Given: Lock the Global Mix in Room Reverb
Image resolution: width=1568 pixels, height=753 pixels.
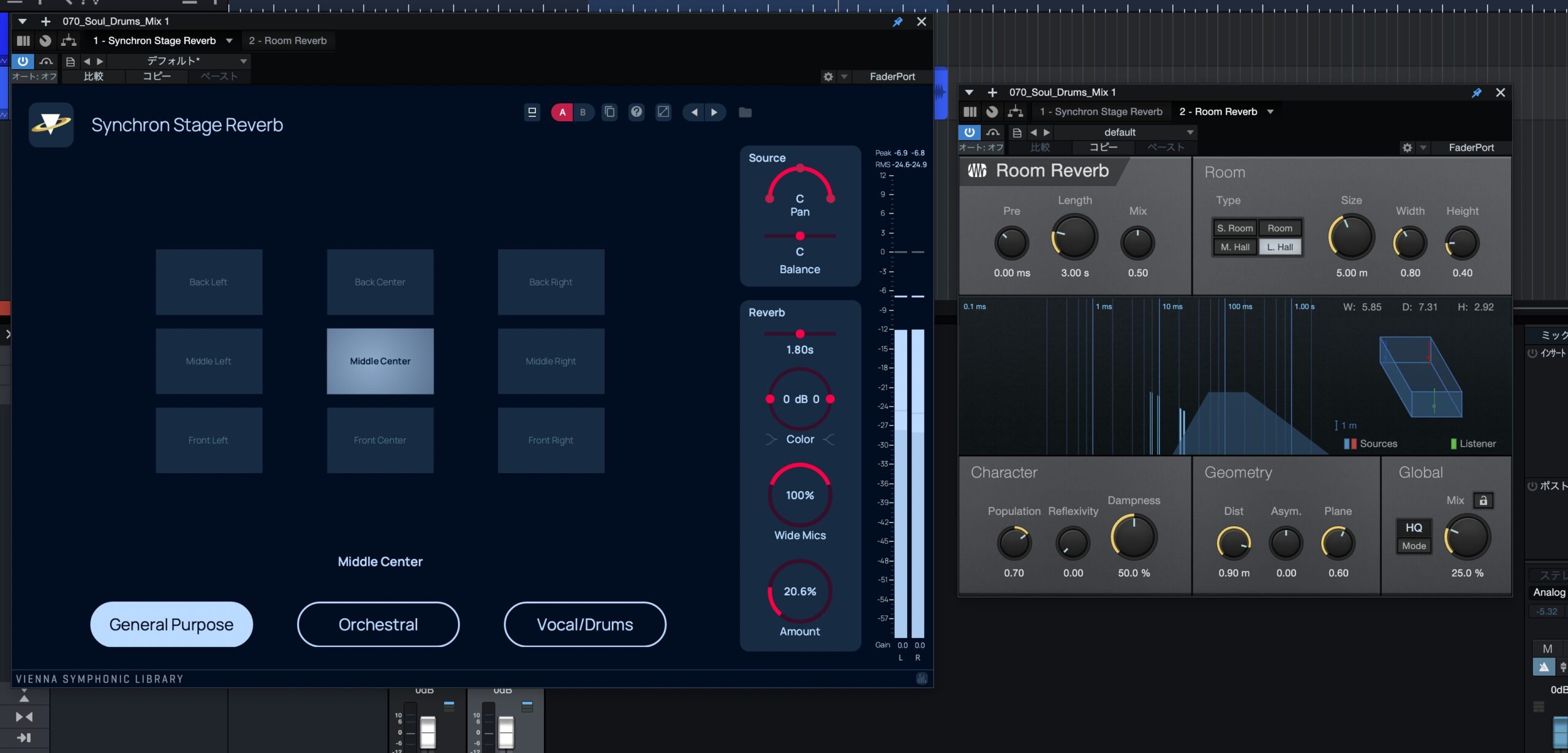Looking at the screenshot, I should pyautogui.click(x=1483, y=500).
